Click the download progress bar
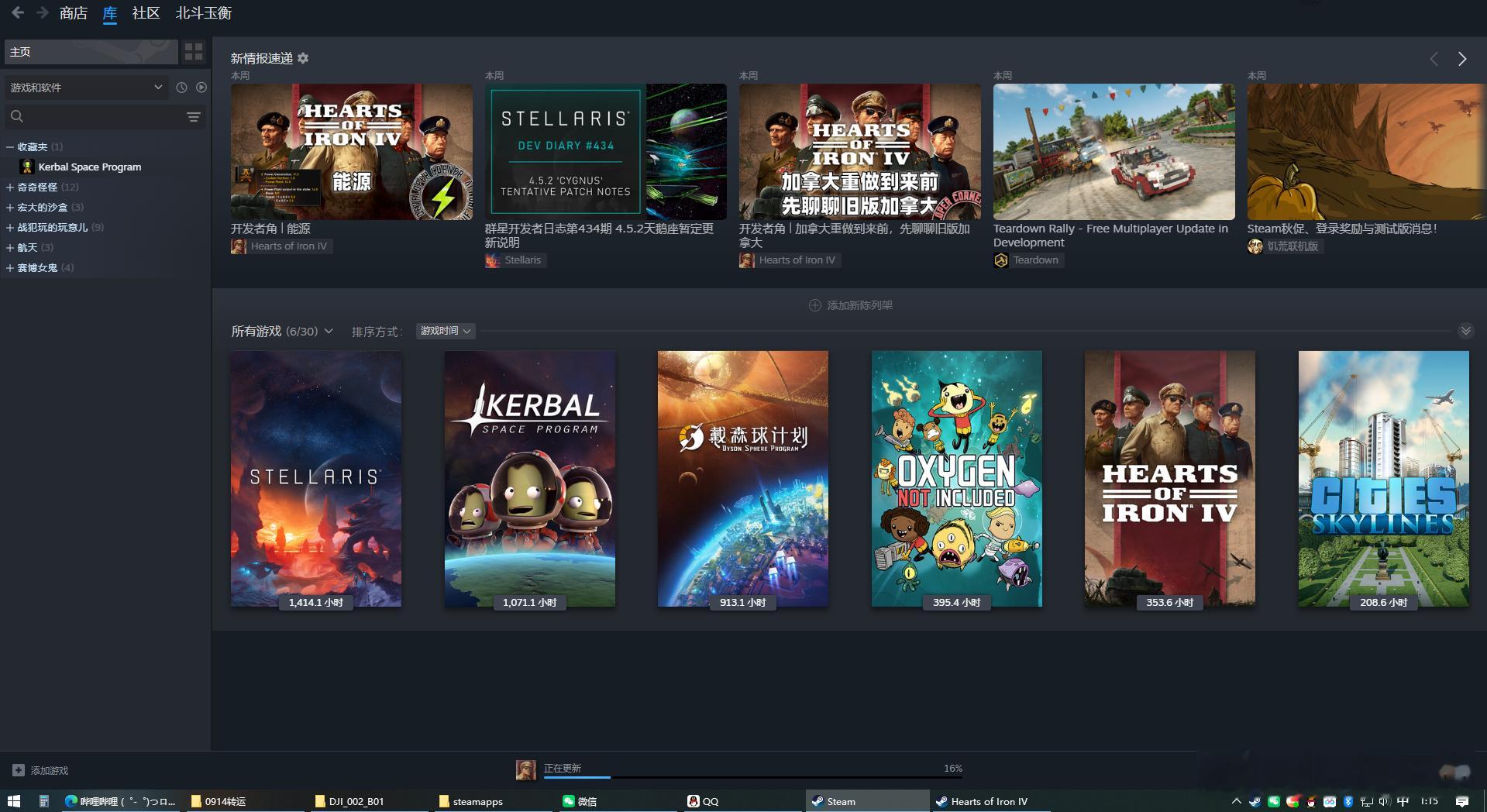The height and width of the screenshot is (812, 1487). point(752,776)
